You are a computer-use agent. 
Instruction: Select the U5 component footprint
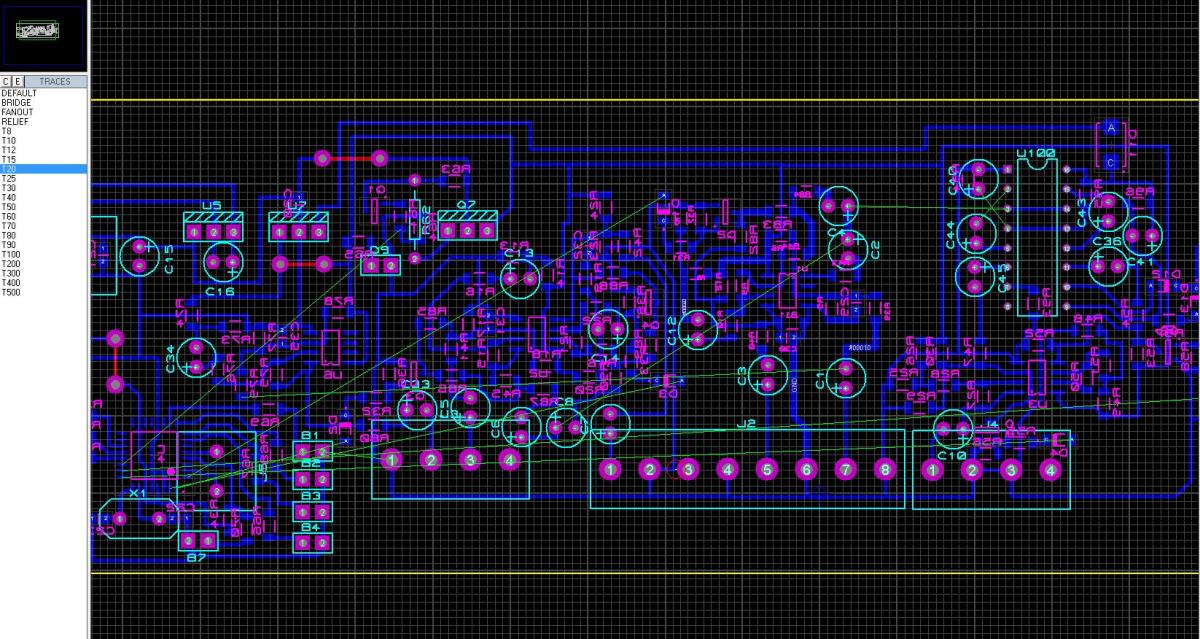(x=214, y=226)
